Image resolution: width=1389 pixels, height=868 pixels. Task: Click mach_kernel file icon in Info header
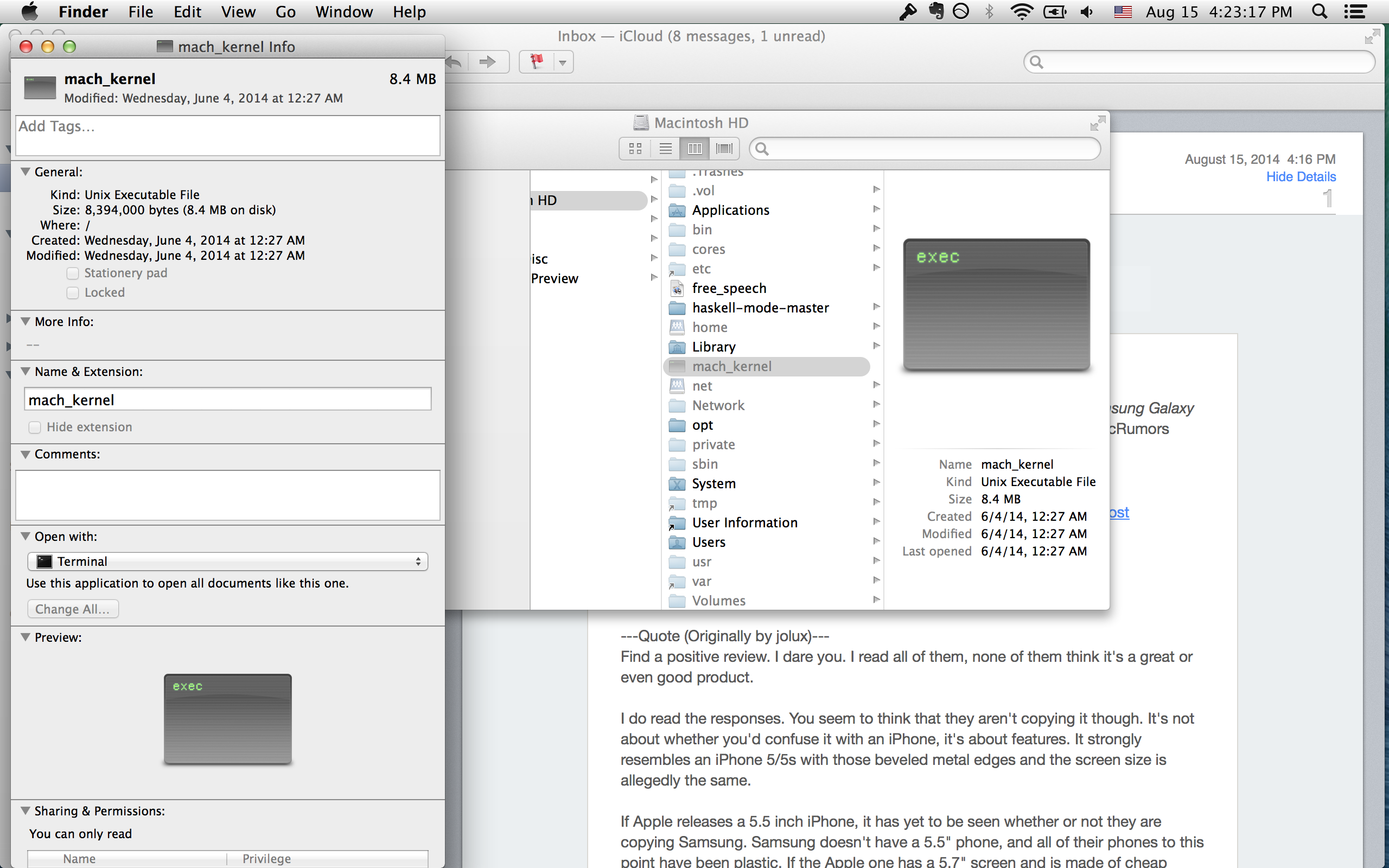point(40,87)
